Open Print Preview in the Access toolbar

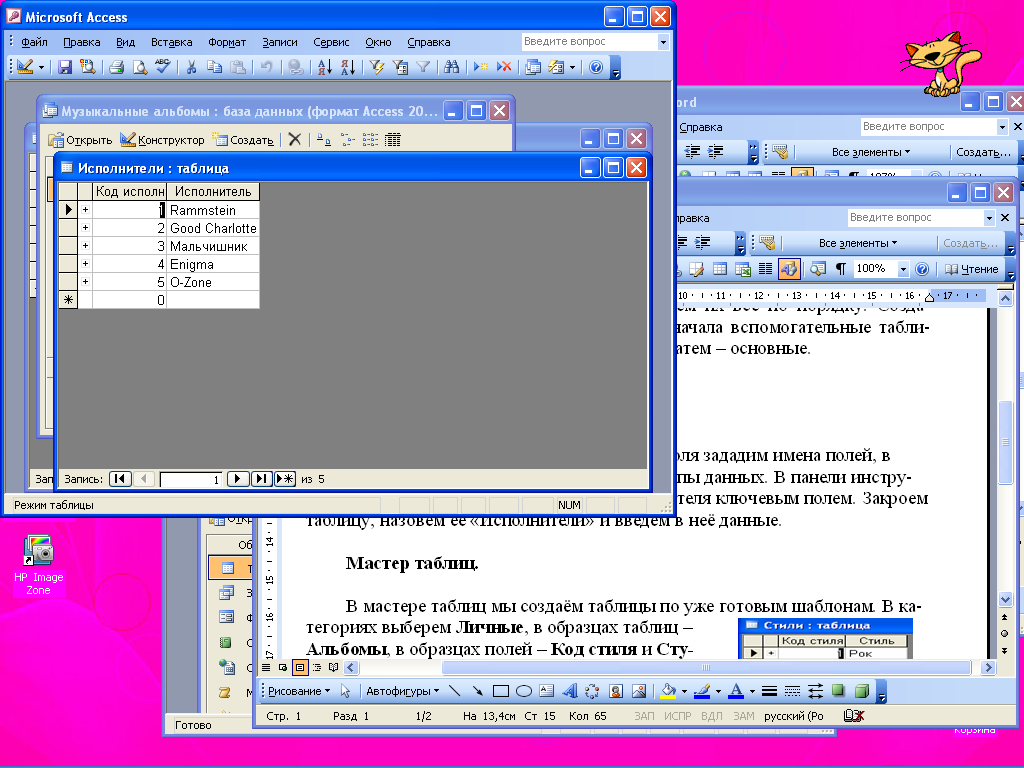pos(140,67)
